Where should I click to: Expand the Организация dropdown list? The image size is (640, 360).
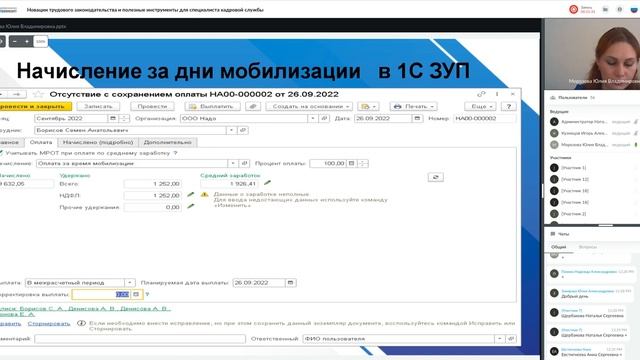click(313, 118)
